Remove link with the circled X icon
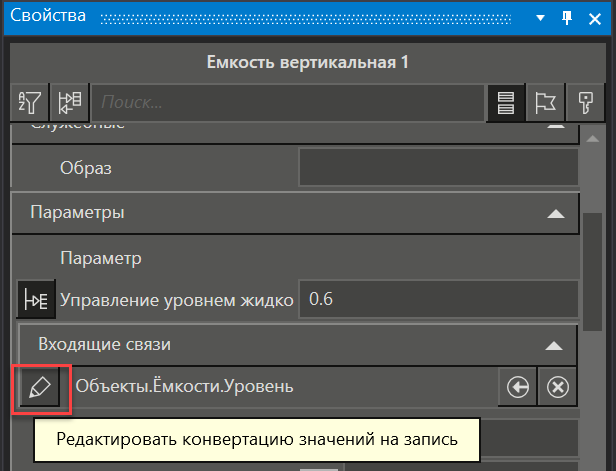 558,387
